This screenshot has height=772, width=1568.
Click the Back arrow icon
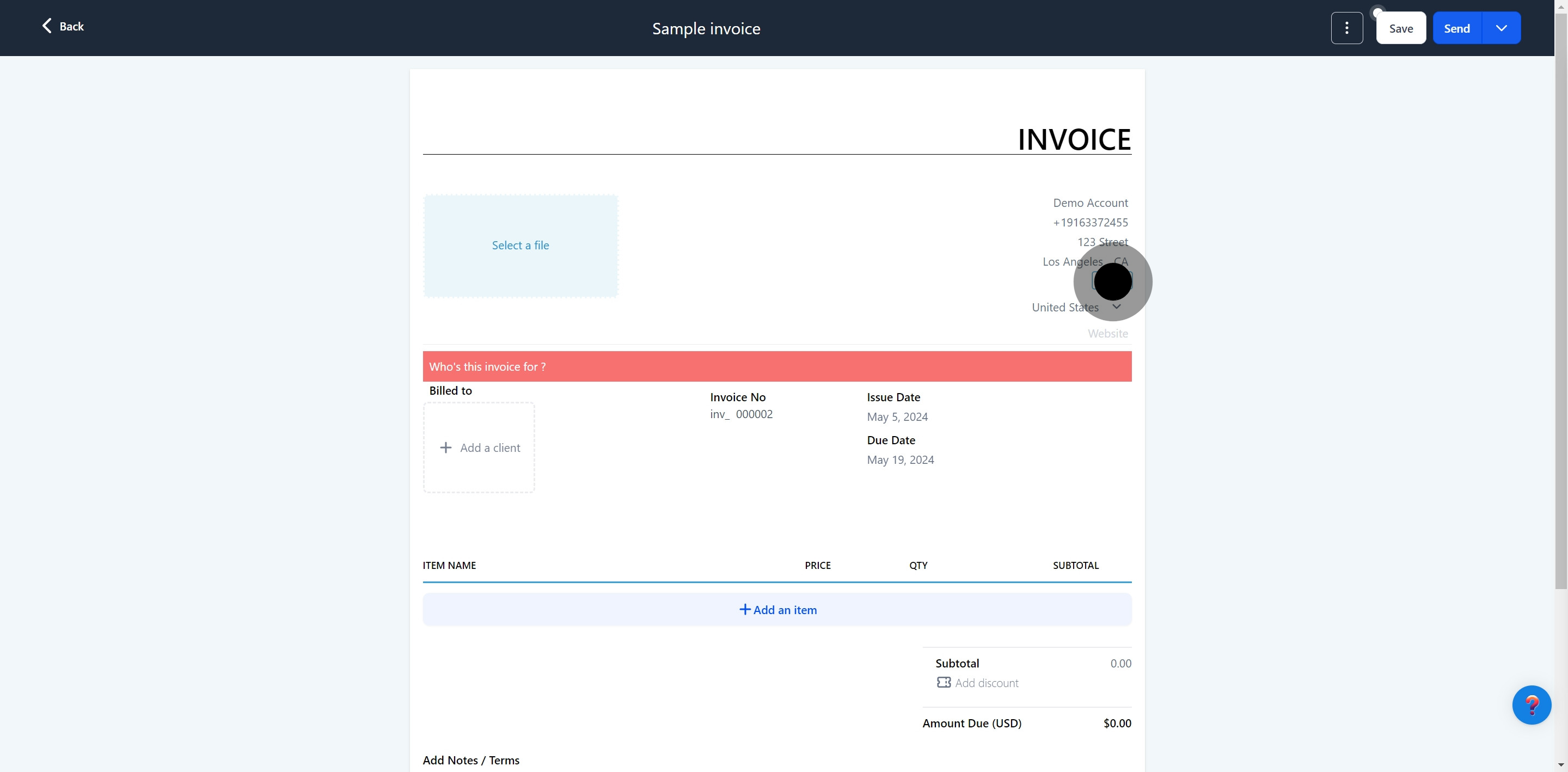(x=47, y=26)
